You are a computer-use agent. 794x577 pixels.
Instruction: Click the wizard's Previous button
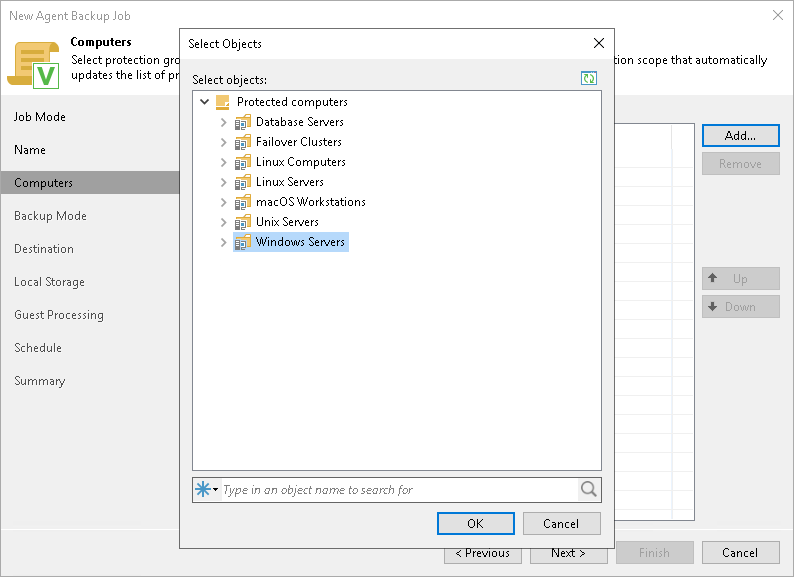tap(483, 556)
